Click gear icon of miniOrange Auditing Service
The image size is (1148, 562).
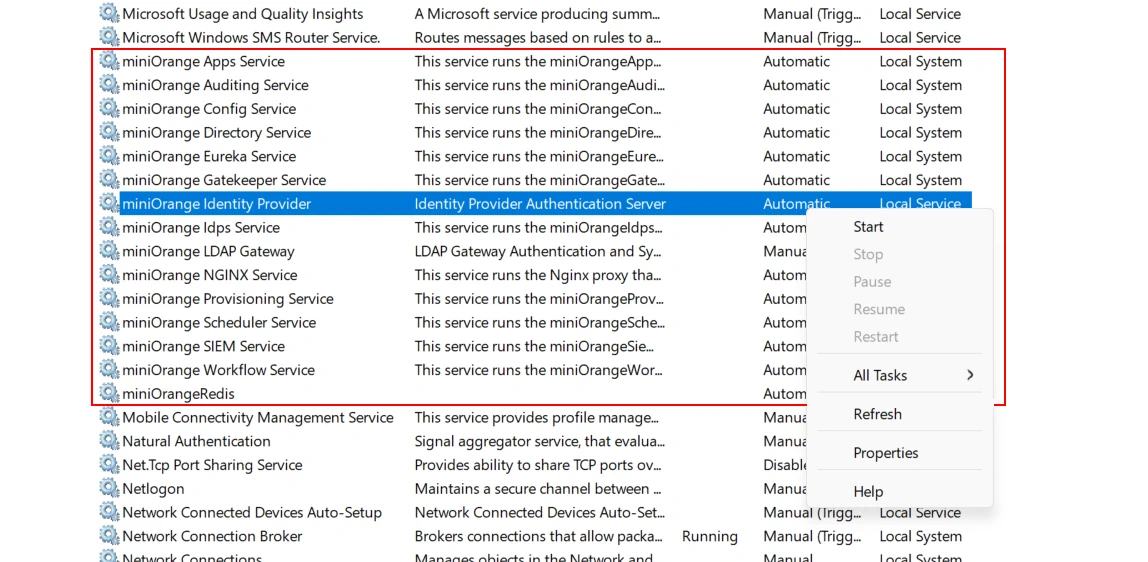(x=109, y=85)
